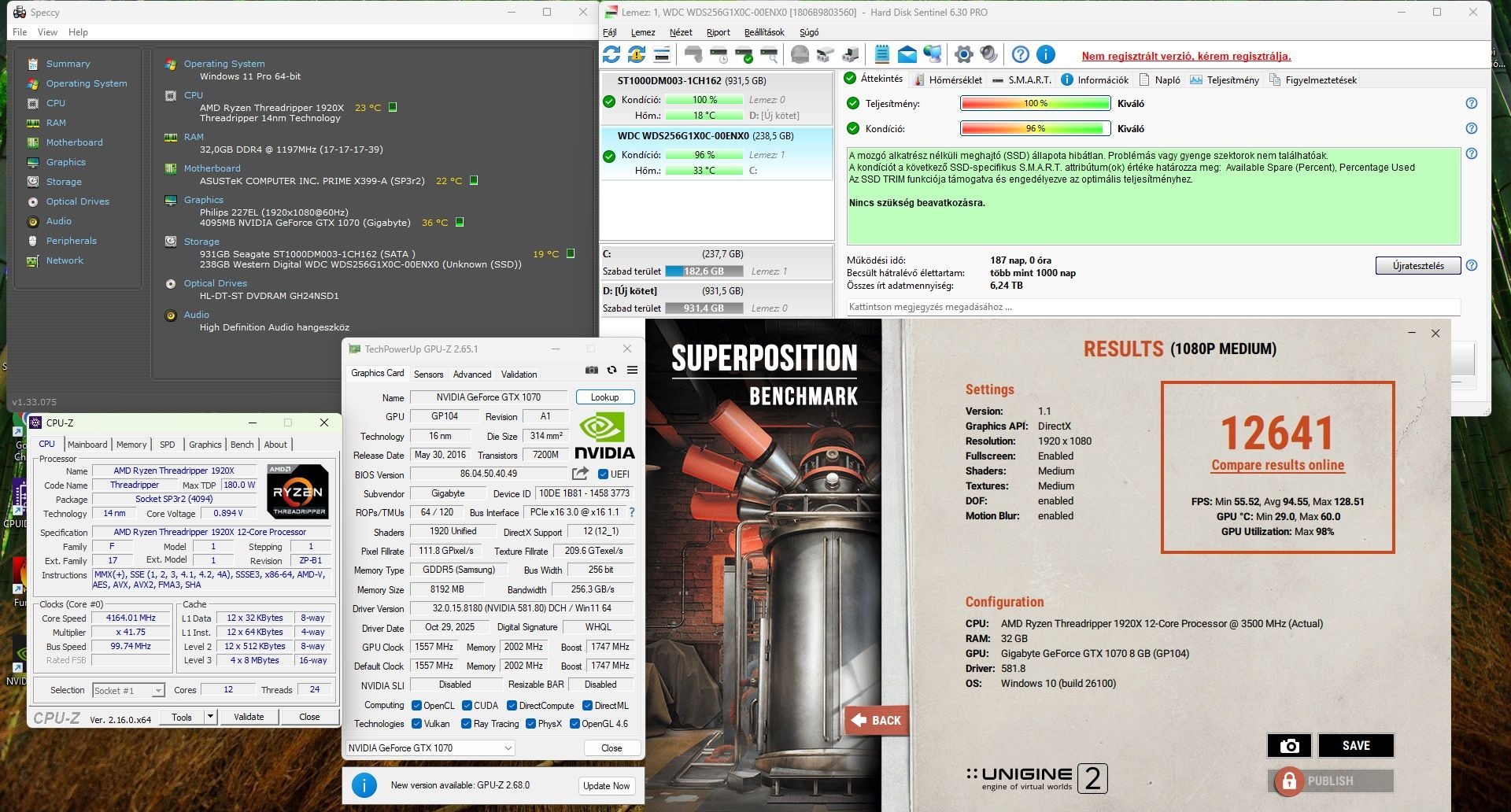Click help icon next to Teljesítmény bar
This screenshot has width=1511, height=812.
pyautogui.click(x=1472, y=103)
